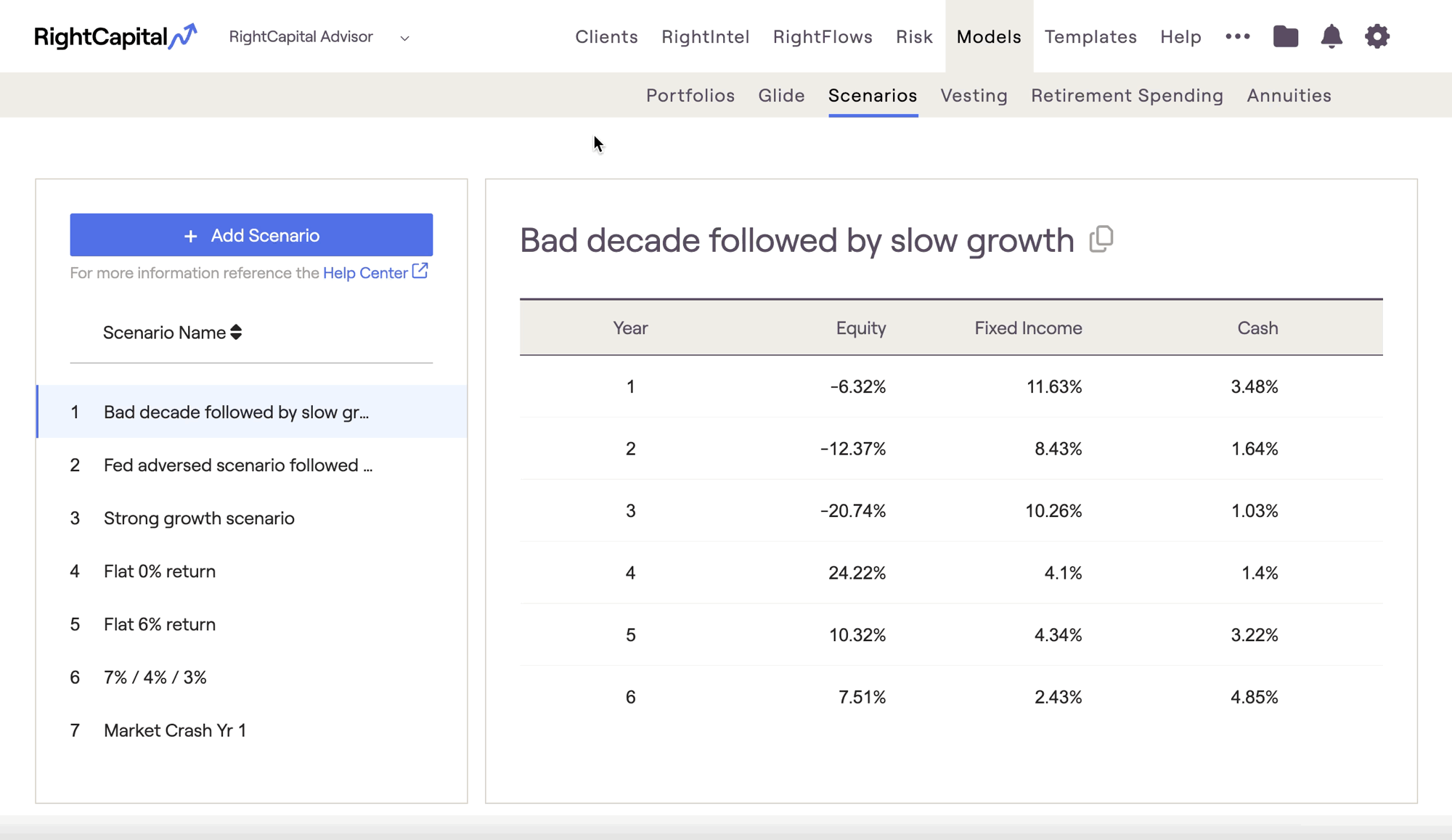Select the Market Crash Yr 1 scenario

coord(175,730)
